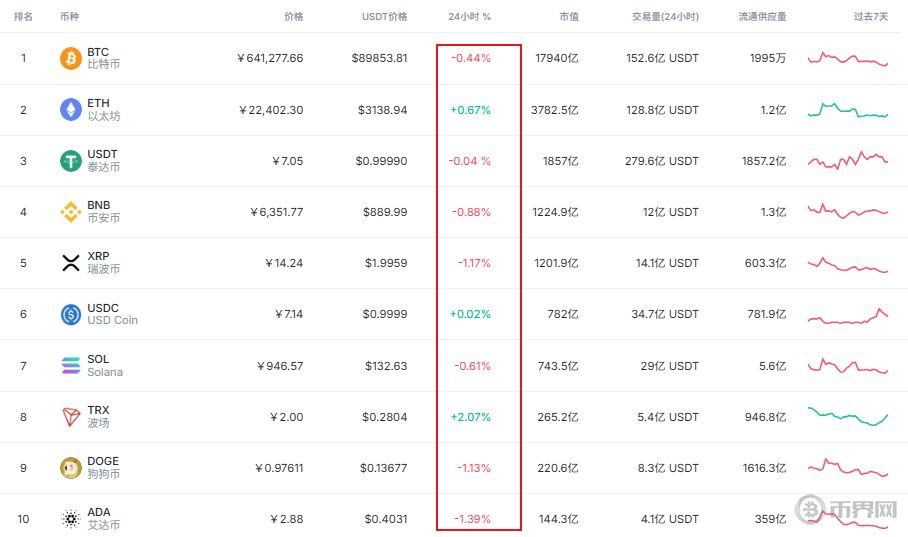The image size is (908, 537).
Task: Open the DOGE 狗狗币 name link
Action: (x=103, y=468)
